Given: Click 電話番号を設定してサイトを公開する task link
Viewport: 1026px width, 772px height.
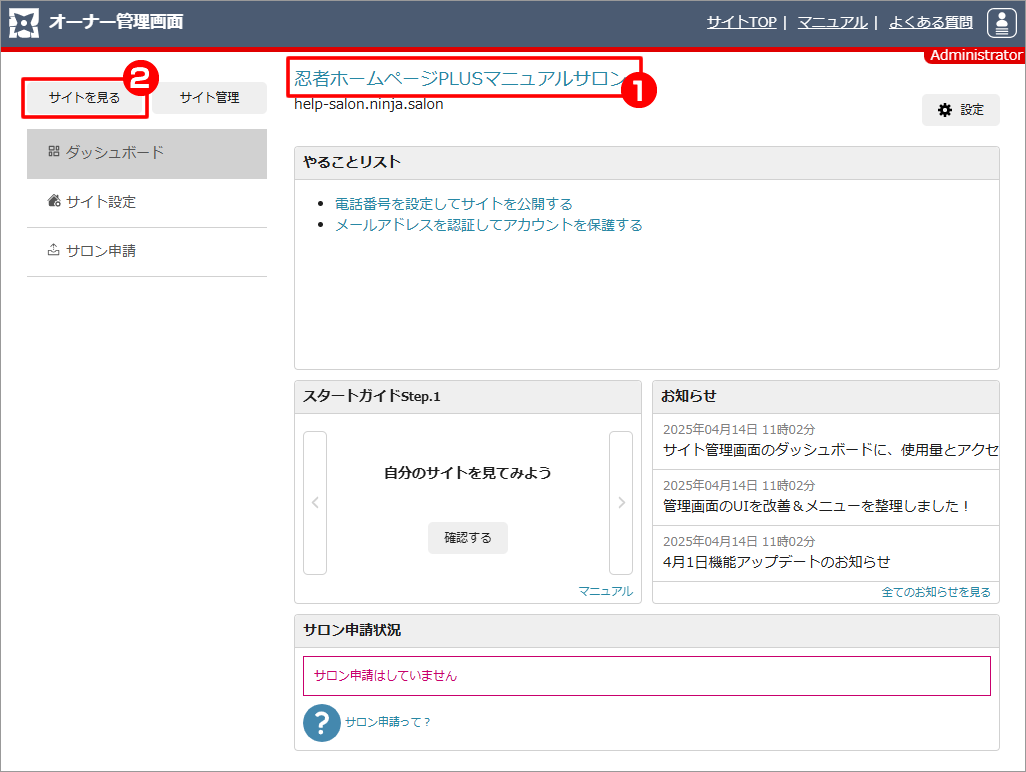Looking at the screenshot, I should coord(453,203).
